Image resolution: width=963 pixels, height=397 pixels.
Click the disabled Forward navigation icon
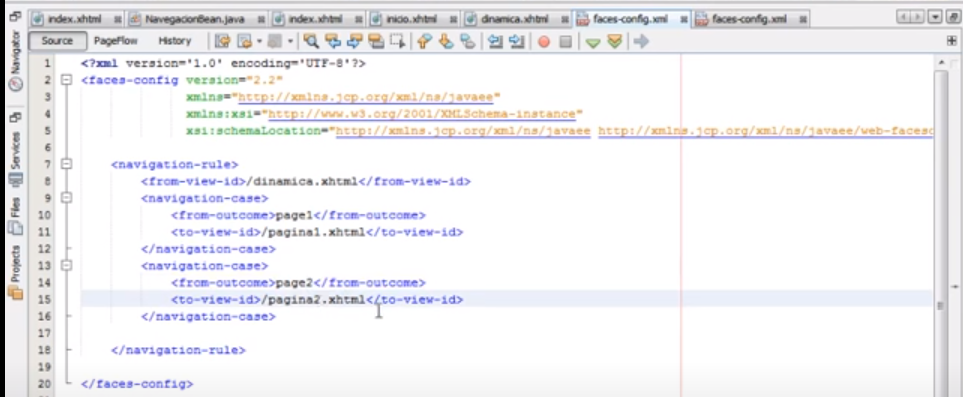[x=274, y=41]
